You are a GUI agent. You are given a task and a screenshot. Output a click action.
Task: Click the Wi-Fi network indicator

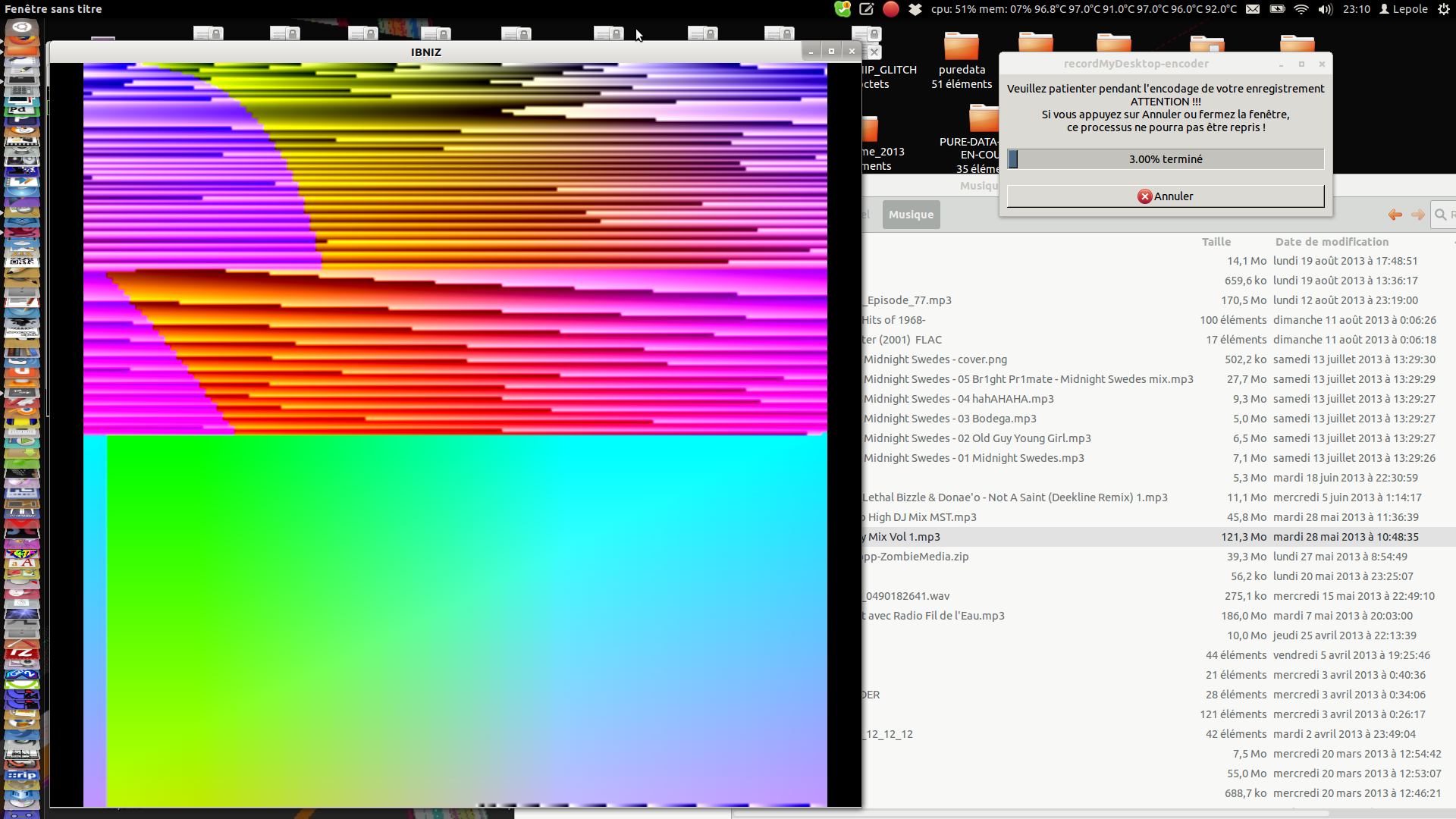[1301, 9]
